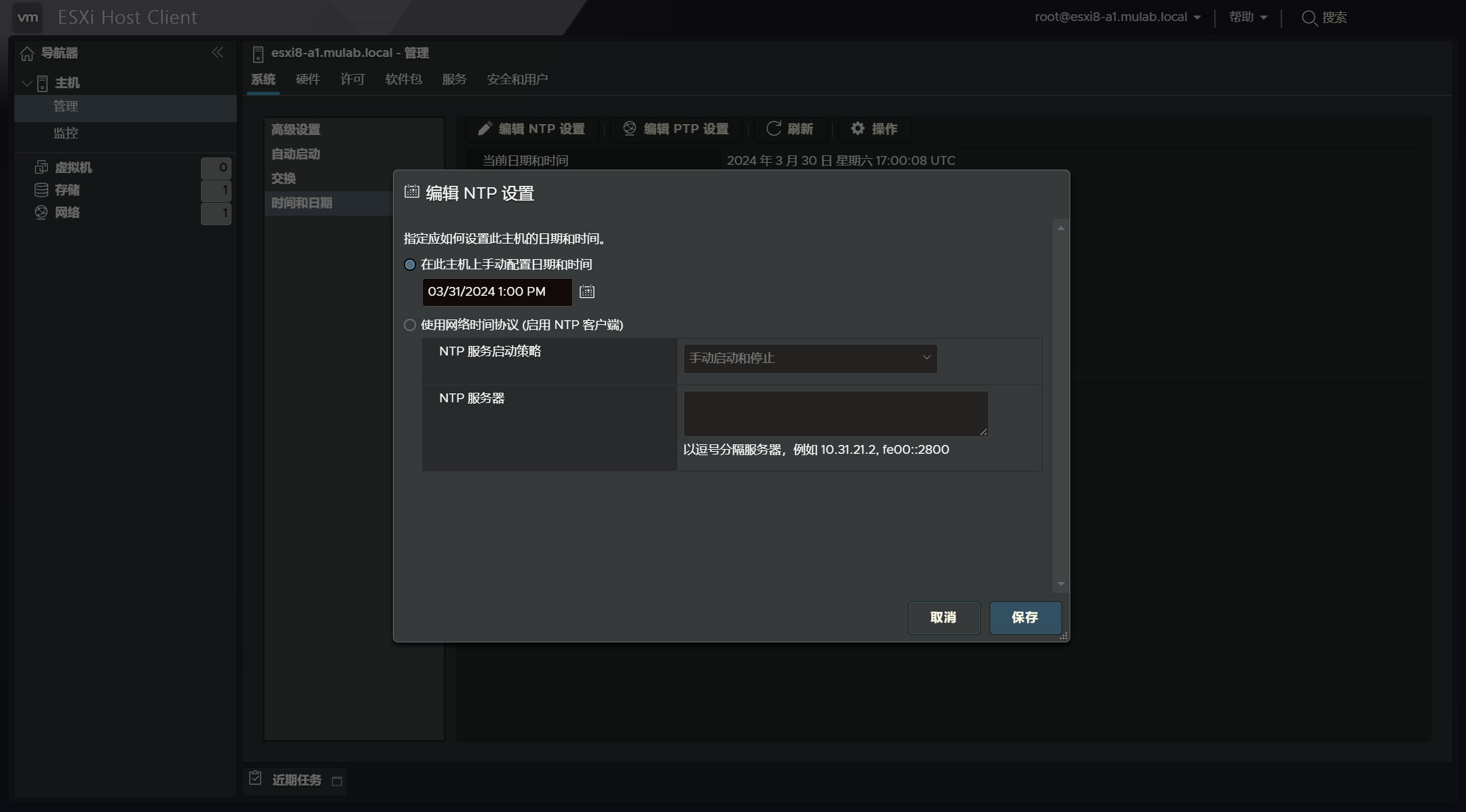The width and height of the screenshot is (1466, 812).
Task: Open Advanced settings in system menu
Action: point(296,130)
